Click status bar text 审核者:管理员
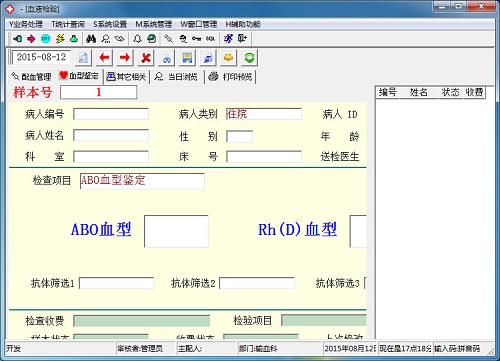The image size is (500, 361). (140, 349)
